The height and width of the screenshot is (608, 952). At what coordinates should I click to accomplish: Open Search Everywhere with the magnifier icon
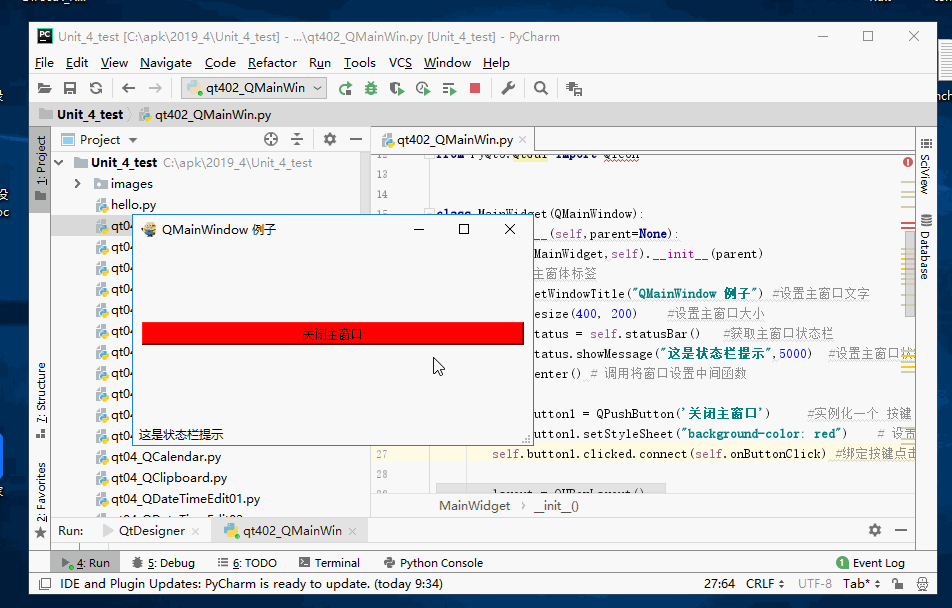point(540,87)
